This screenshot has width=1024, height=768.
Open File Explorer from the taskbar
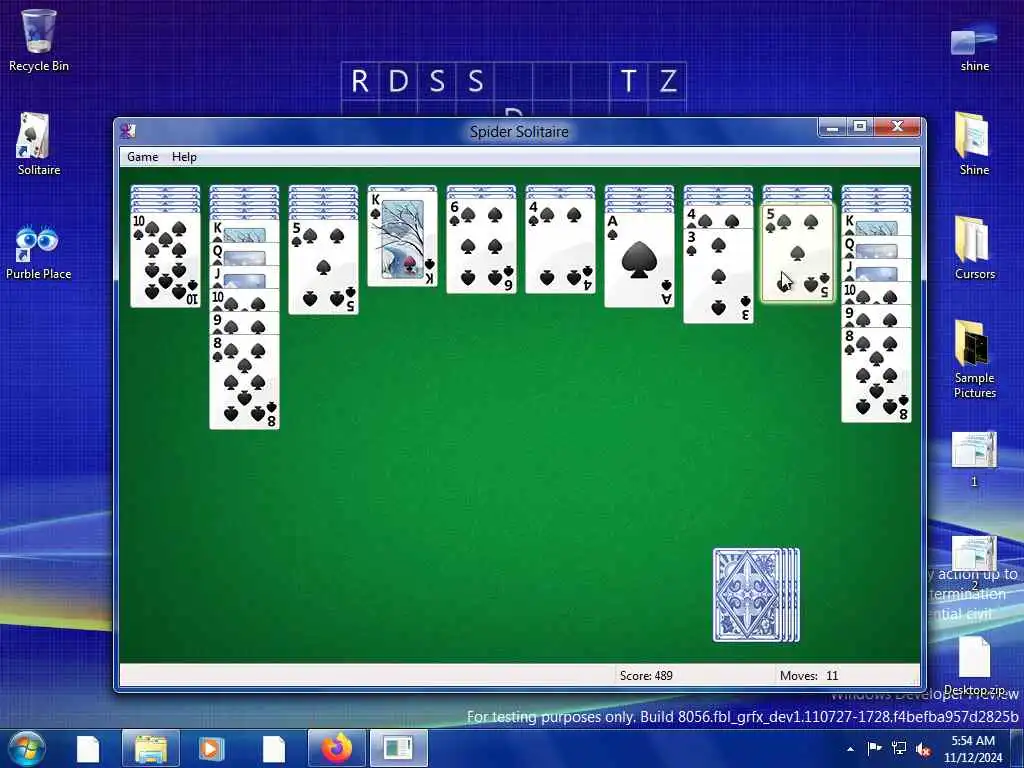click(150, 748)
